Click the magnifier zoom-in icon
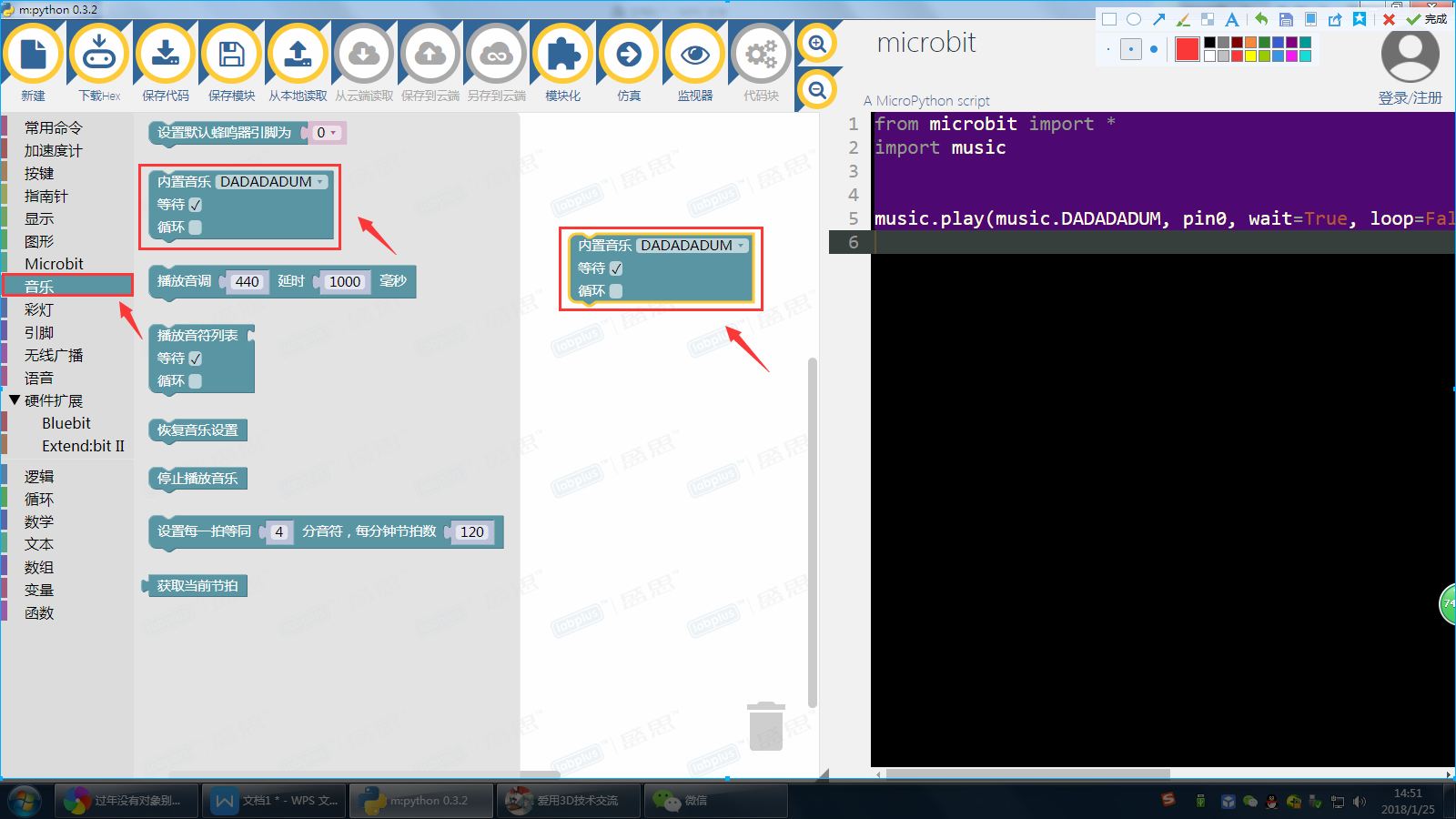 click(817, 44)
